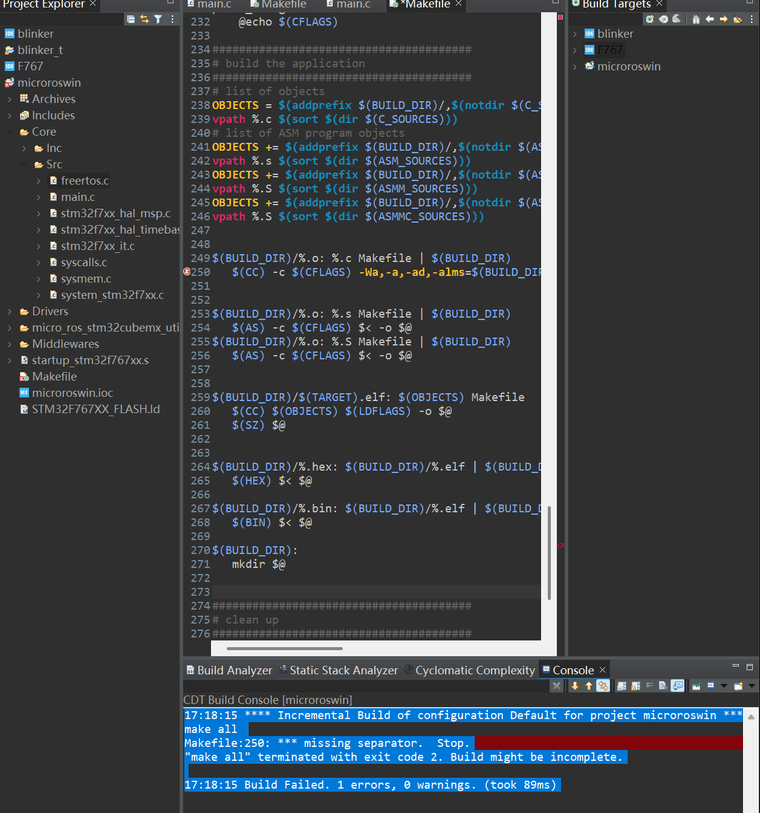Expand microroswin in Build Targets
This screenshot has height=813, width=760.
tap(575, 67)
